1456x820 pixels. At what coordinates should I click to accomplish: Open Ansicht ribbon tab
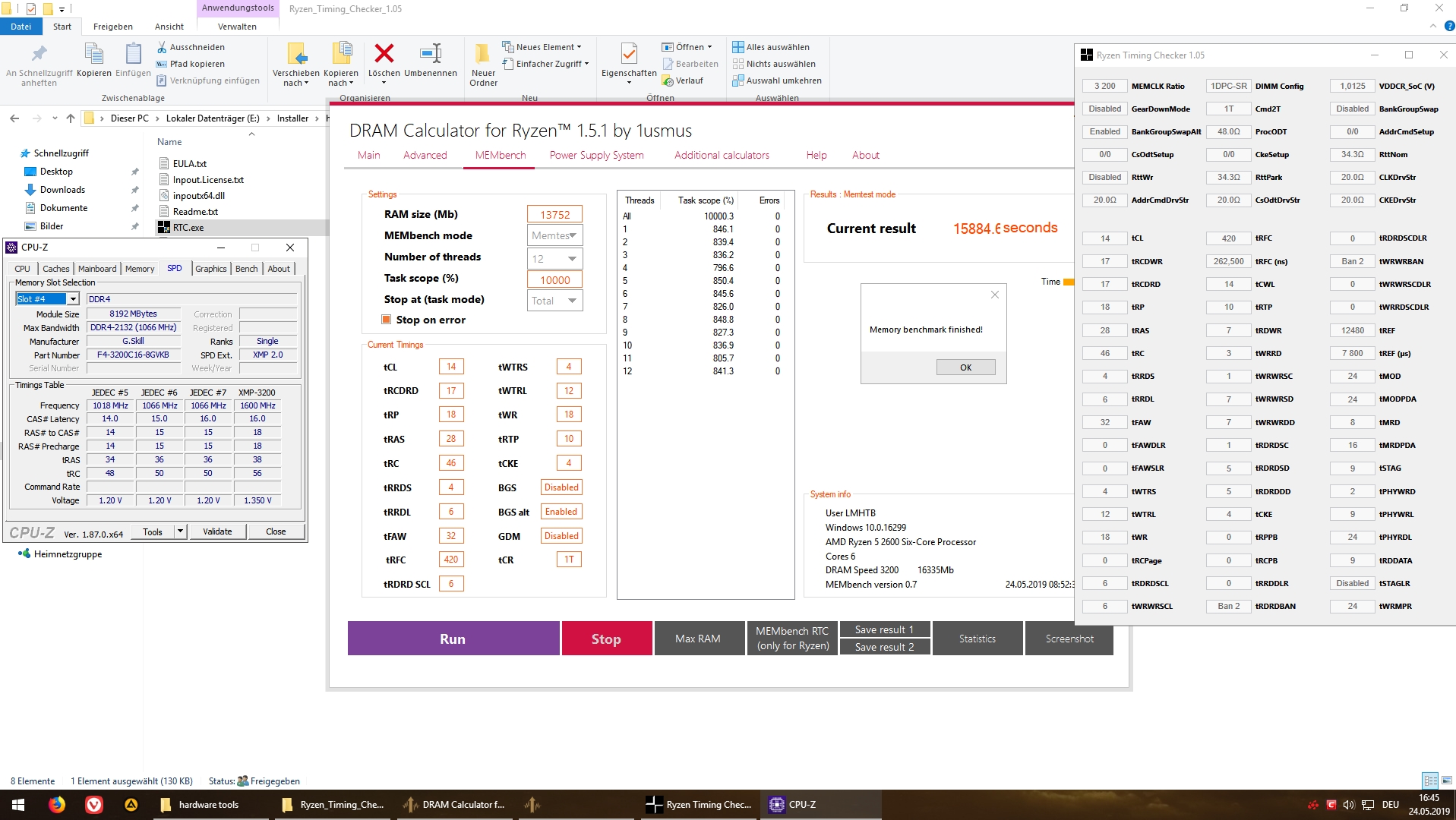pyautogui.click(x=169, y=27)
